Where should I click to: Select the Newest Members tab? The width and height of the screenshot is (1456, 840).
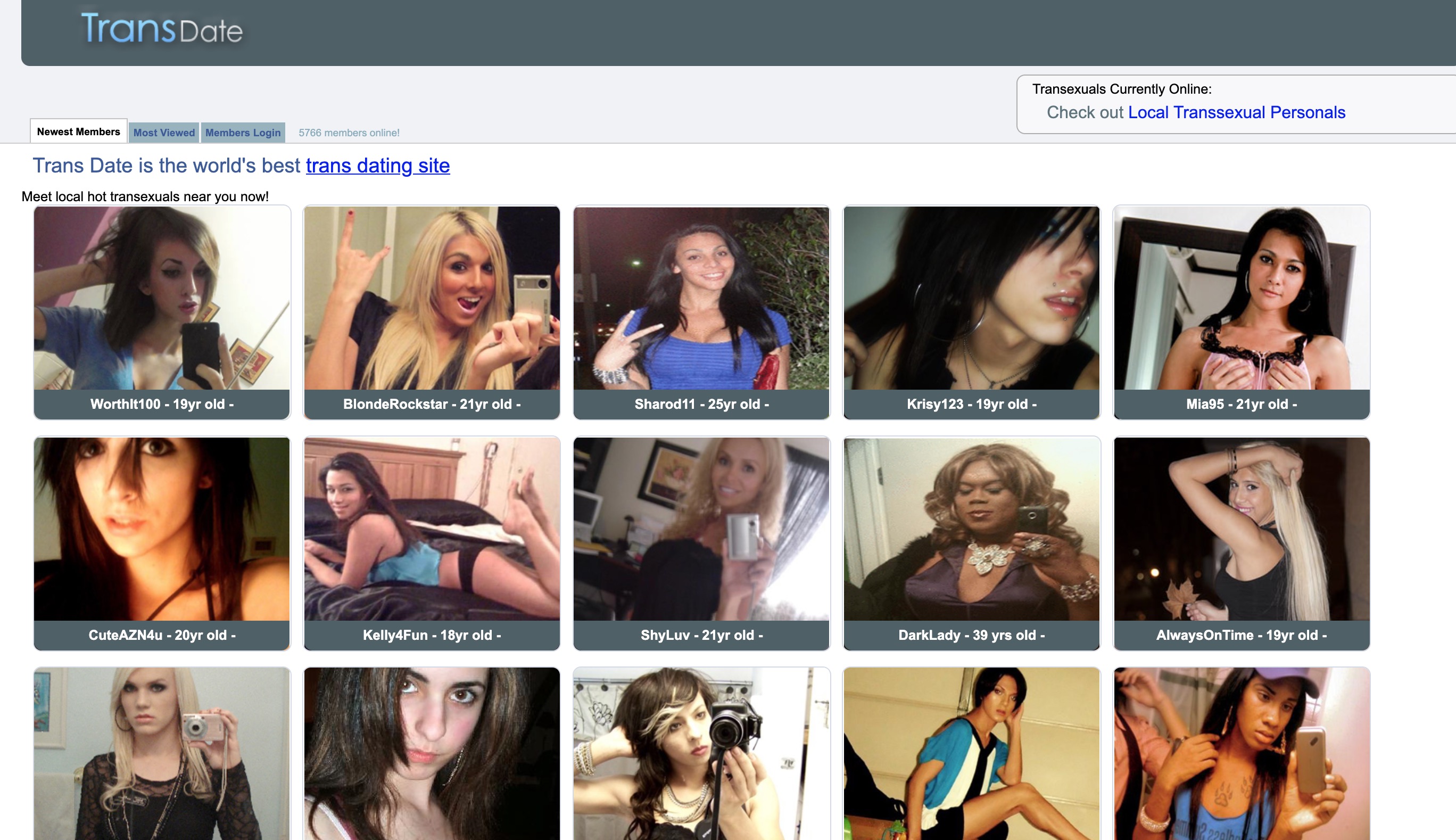(x=78, y=131)
